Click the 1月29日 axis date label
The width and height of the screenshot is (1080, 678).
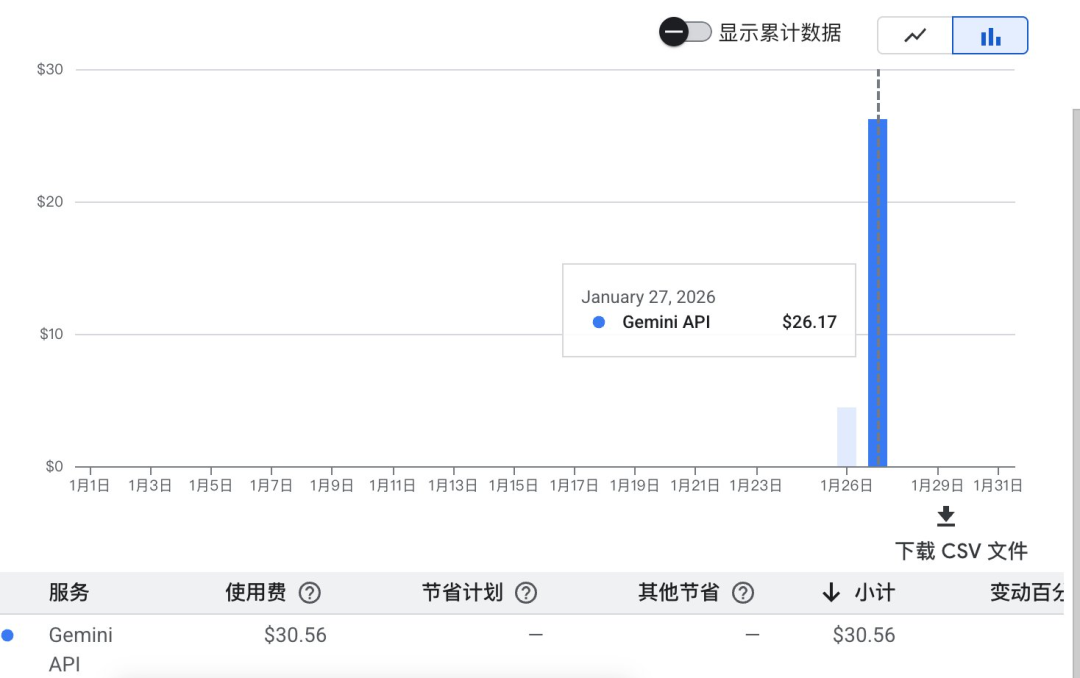(x=937, y=486)
